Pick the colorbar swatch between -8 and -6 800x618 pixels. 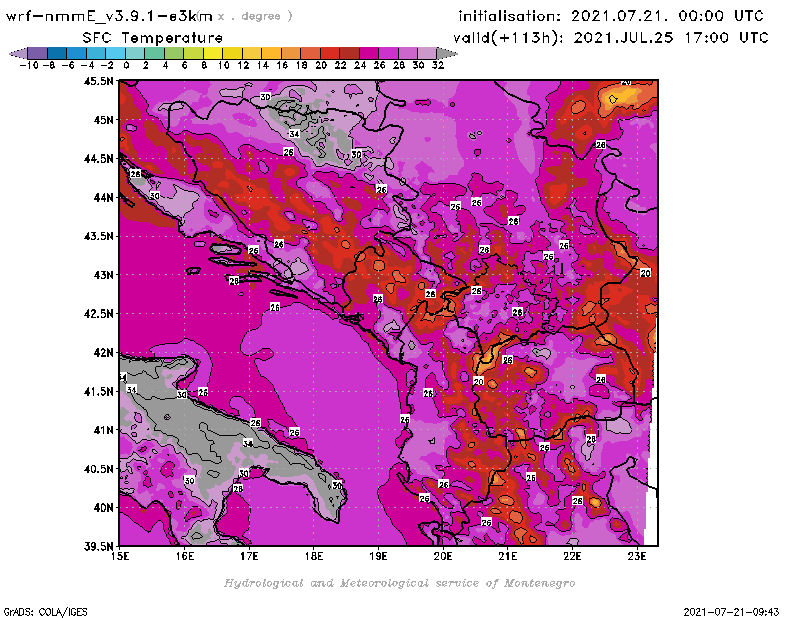(57, 53)
